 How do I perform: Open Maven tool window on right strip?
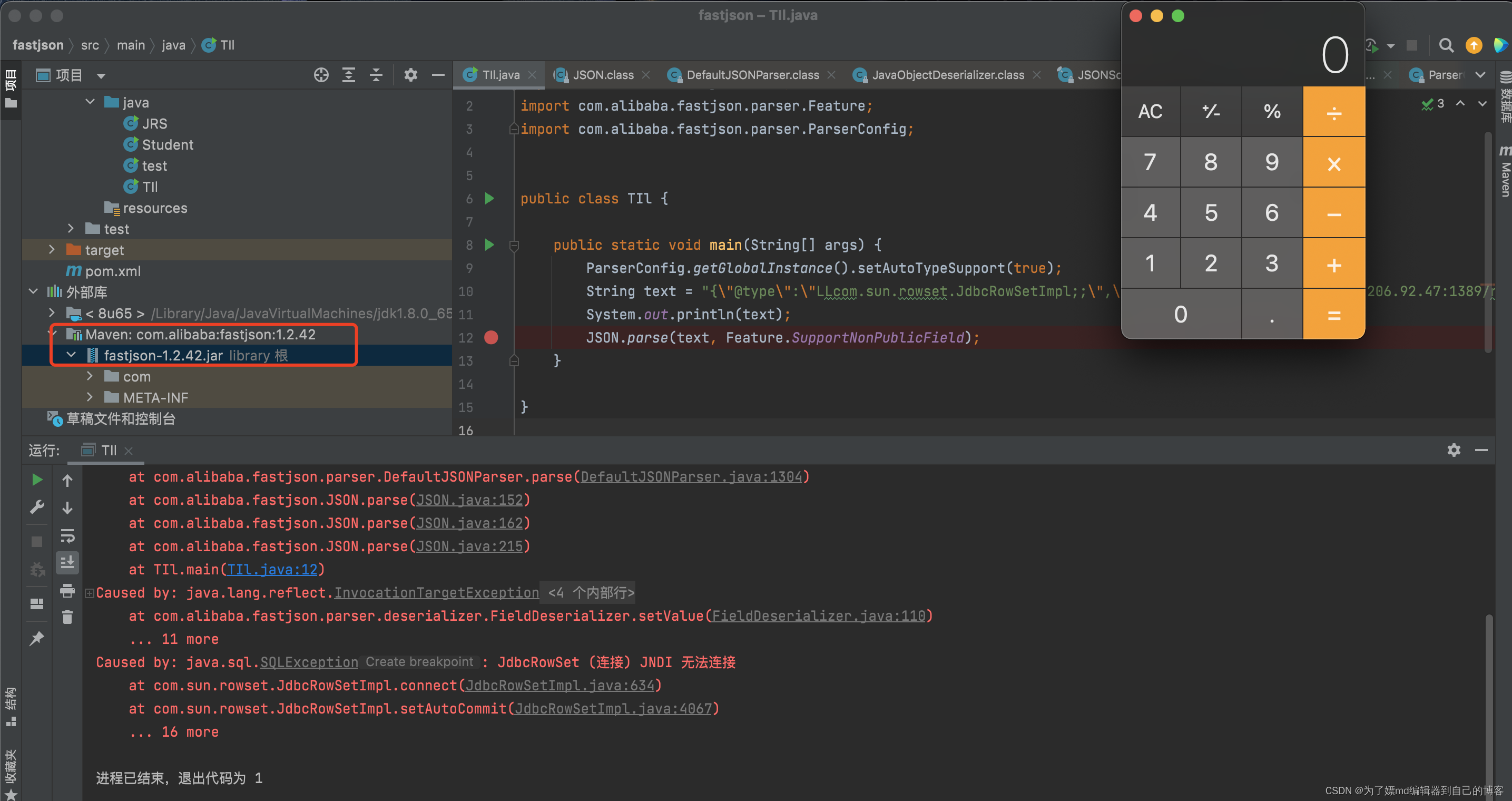(x=1505, y=171)
